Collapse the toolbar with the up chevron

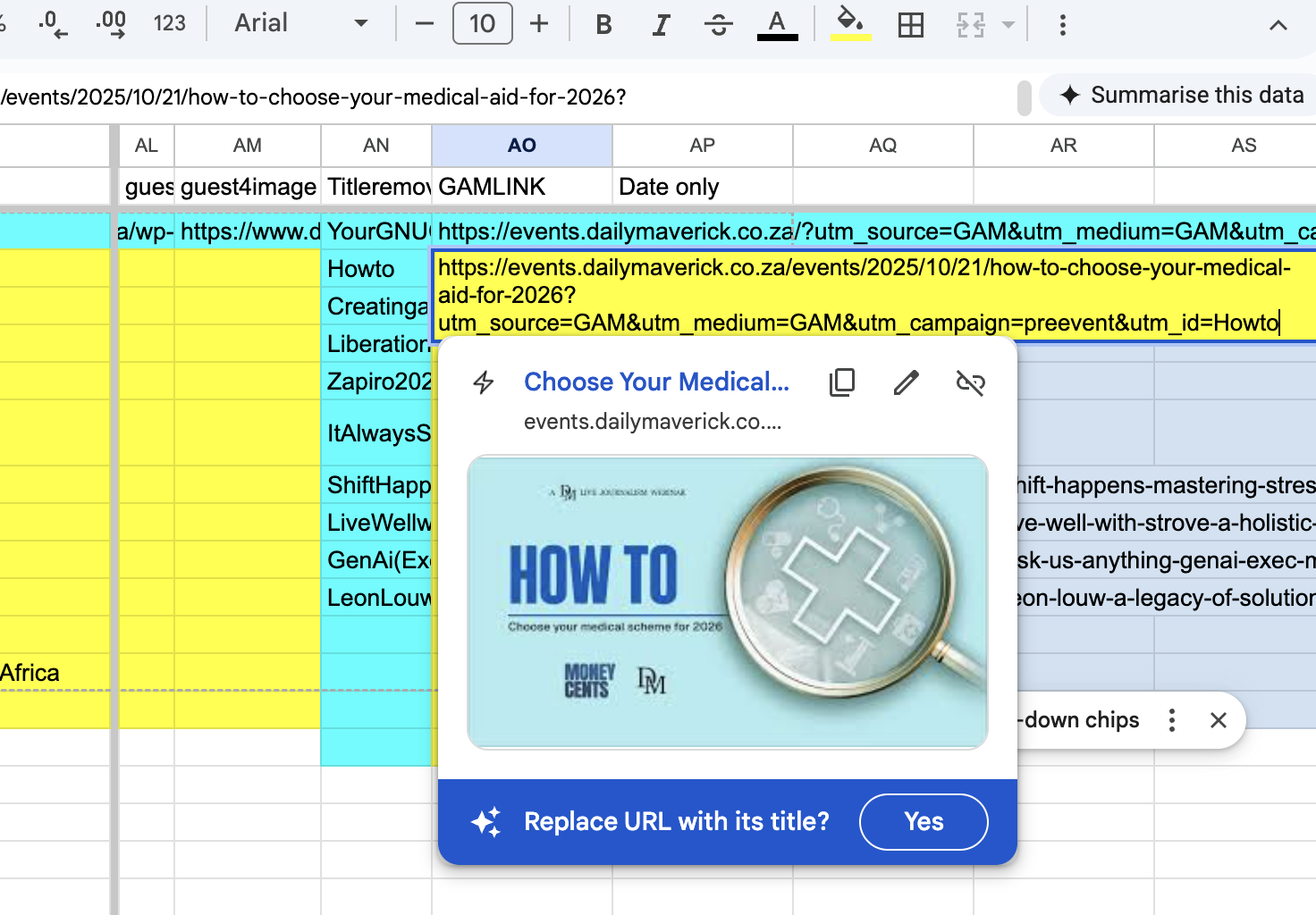pyautogui.click(x=1278, y=25)
